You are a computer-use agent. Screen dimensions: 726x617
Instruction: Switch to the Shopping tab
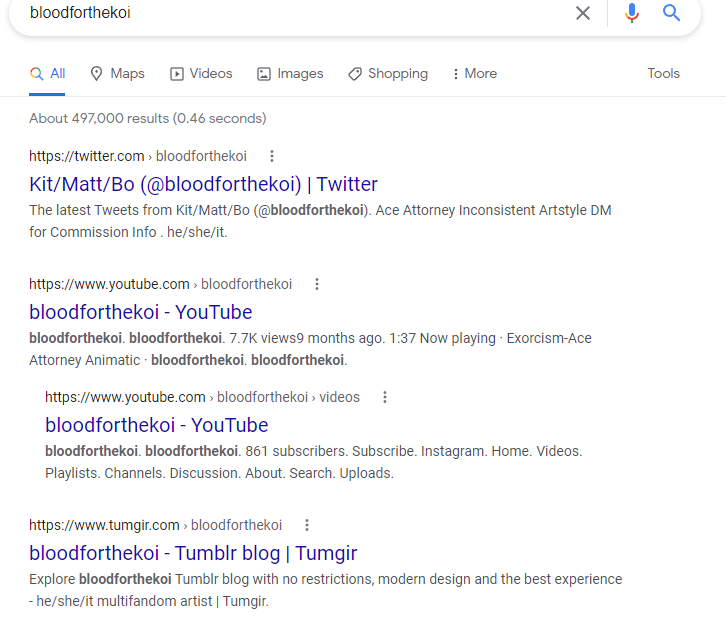[x=388, y=74]
